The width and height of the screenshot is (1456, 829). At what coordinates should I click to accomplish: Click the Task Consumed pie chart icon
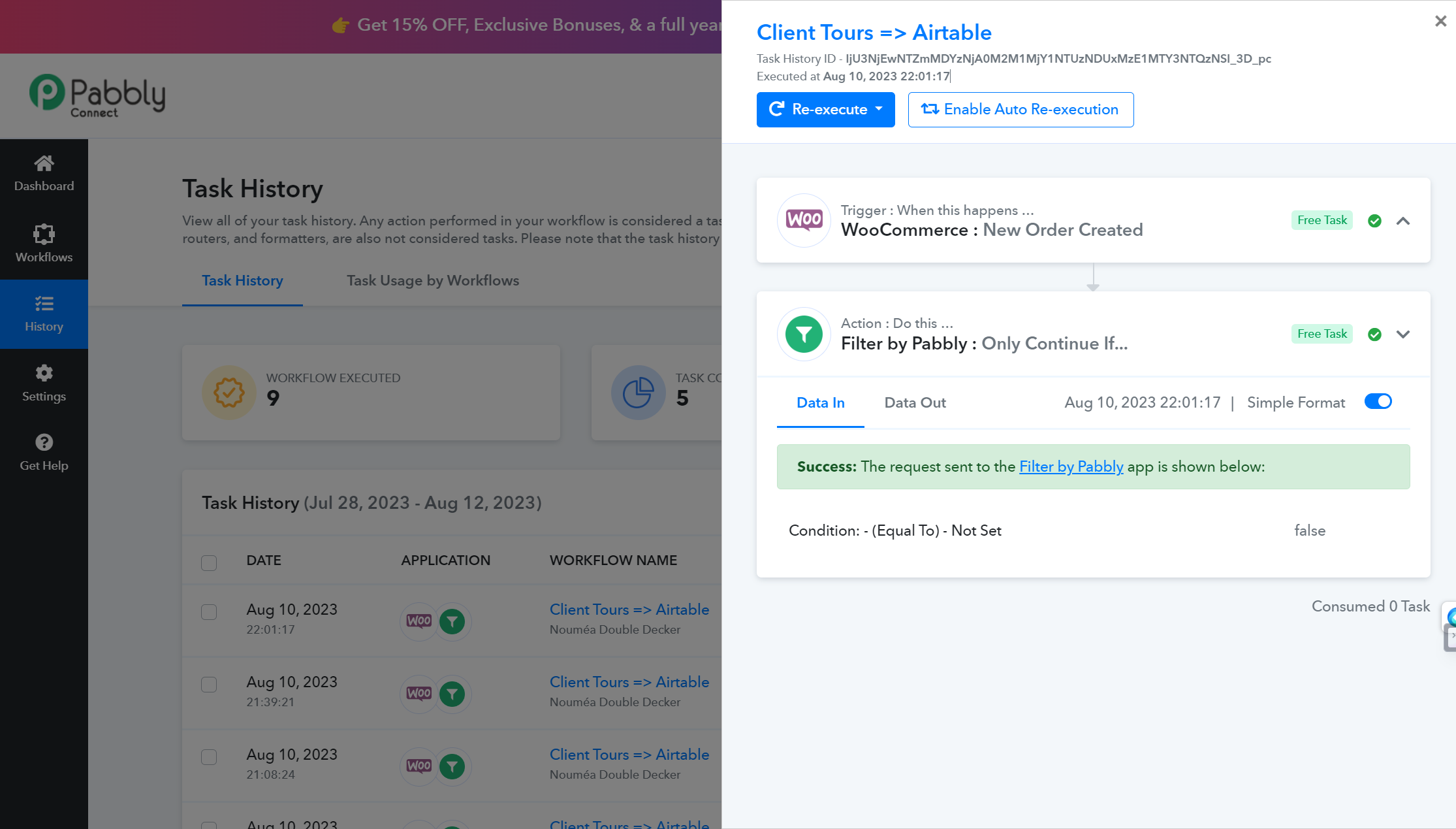pos(638,393)
